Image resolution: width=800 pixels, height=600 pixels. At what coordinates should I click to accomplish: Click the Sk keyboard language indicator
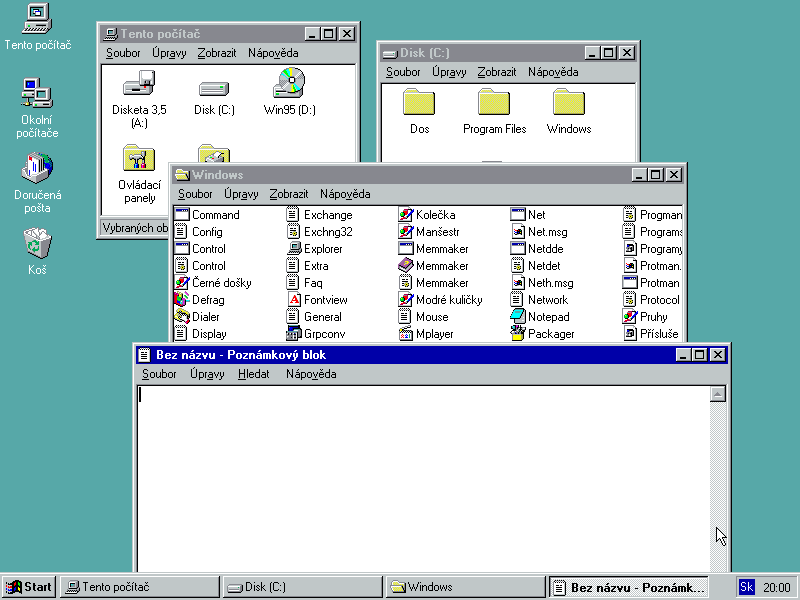(746, 587)
